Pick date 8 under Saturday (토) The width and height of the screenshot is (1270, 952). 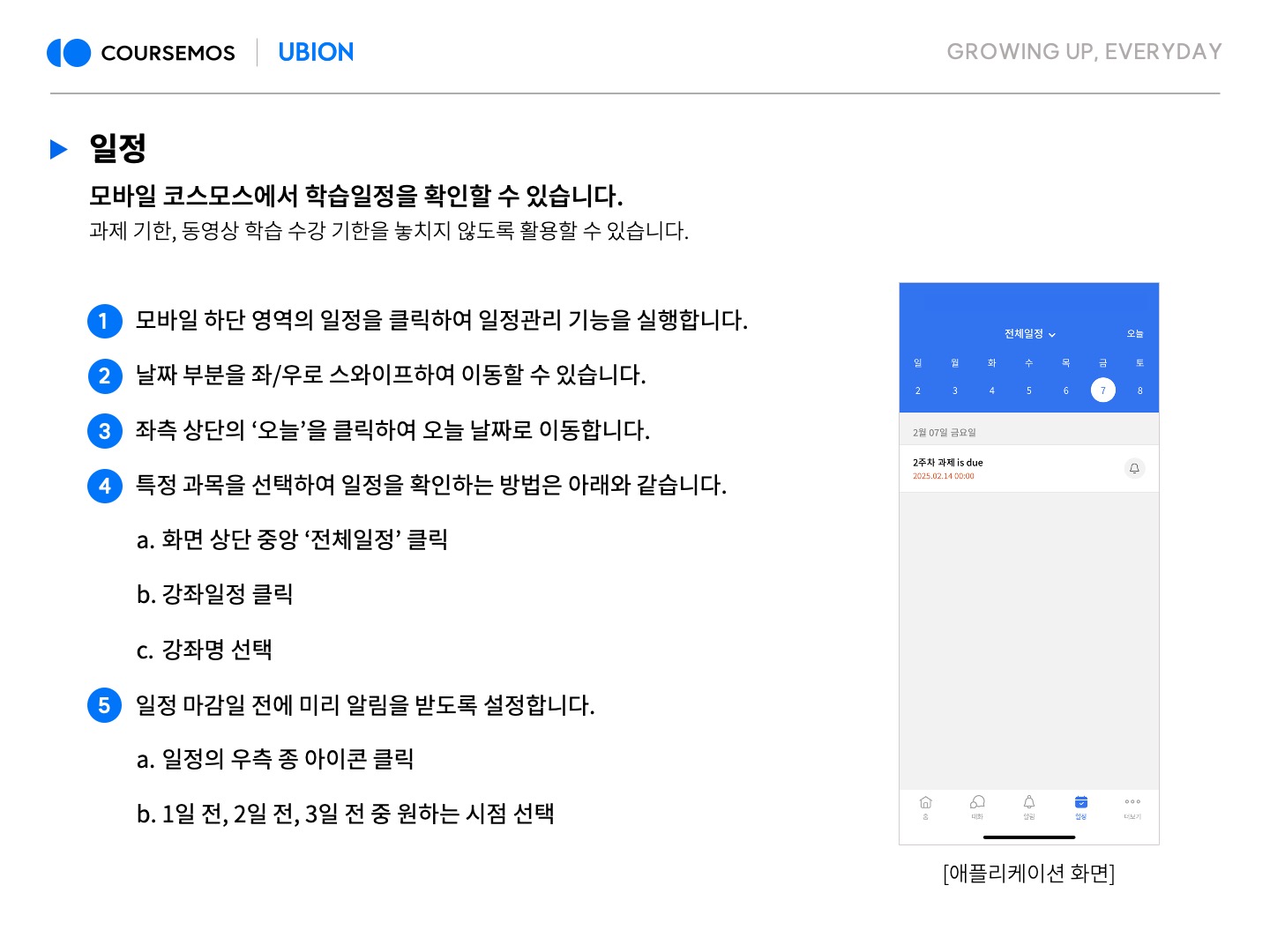point(1139,390)
